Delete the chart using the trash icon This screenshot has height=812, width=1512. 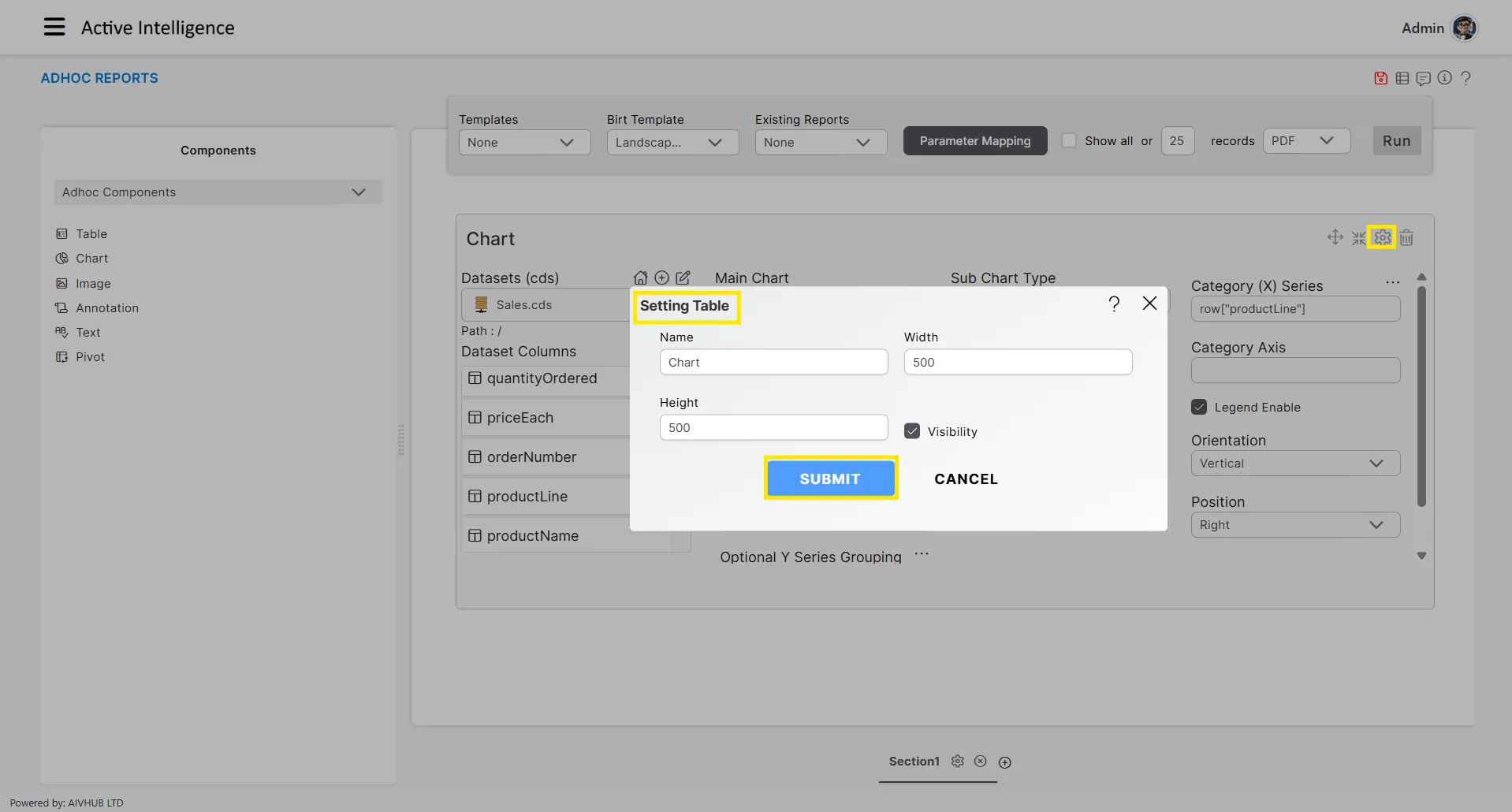(1406, 237)
